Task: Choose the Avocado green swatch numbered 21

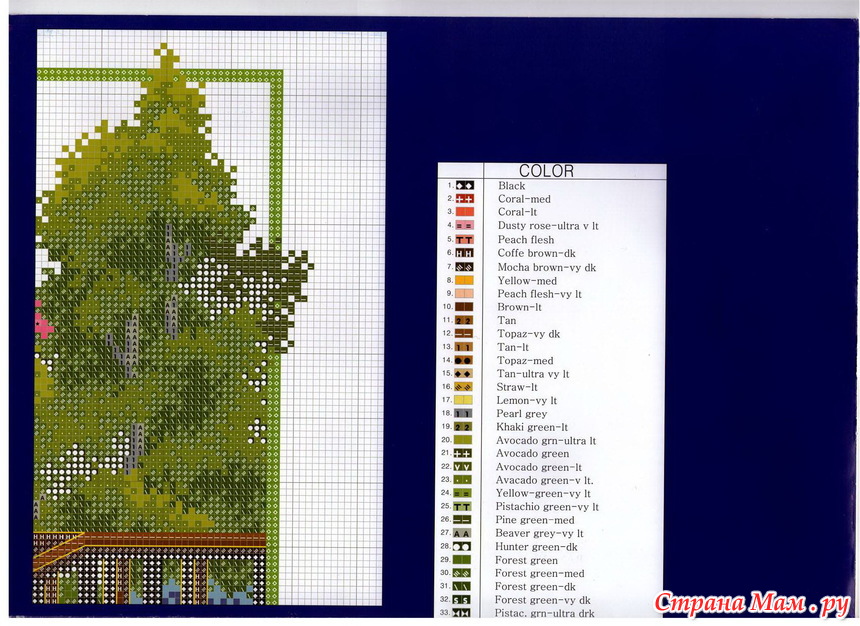Action: point(463,454)
